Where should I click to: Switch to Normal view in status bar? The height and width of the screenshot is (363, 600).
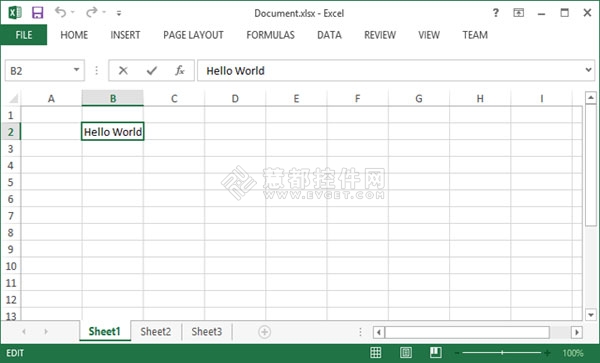tap(376, 353)
